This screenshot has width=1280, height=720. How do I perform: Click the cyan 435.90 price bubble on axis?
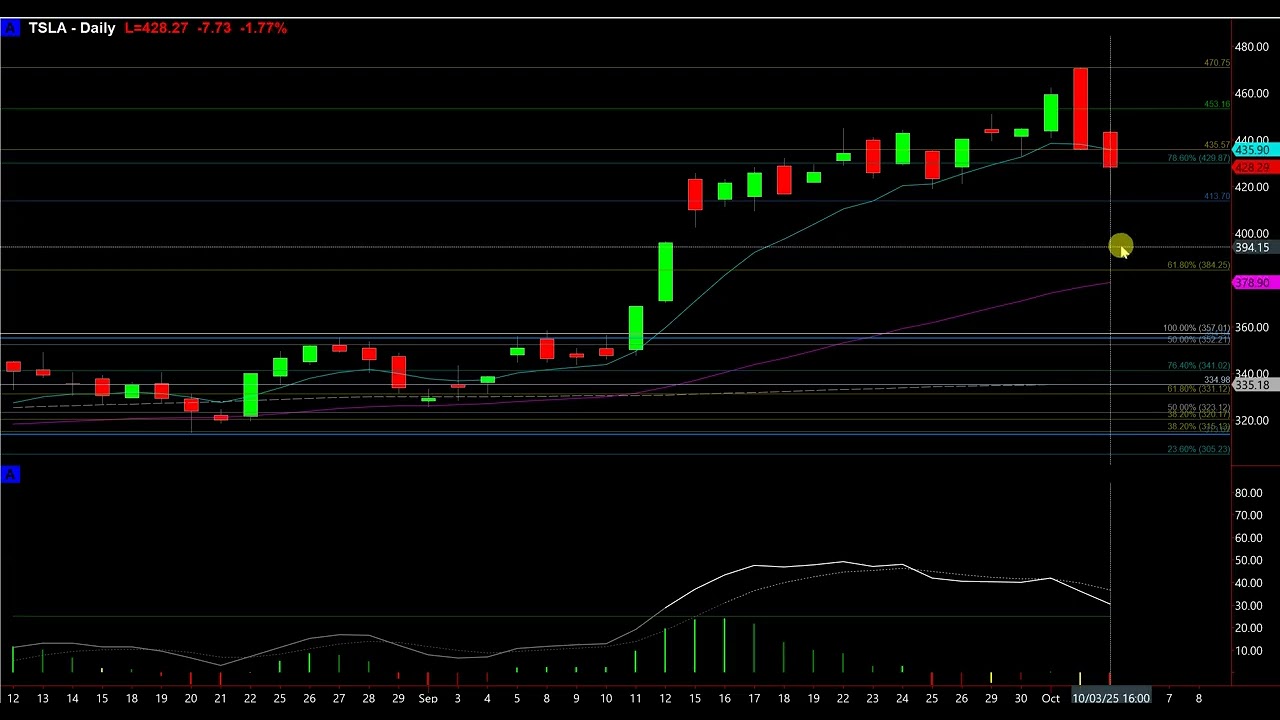tap(1252, 150)
